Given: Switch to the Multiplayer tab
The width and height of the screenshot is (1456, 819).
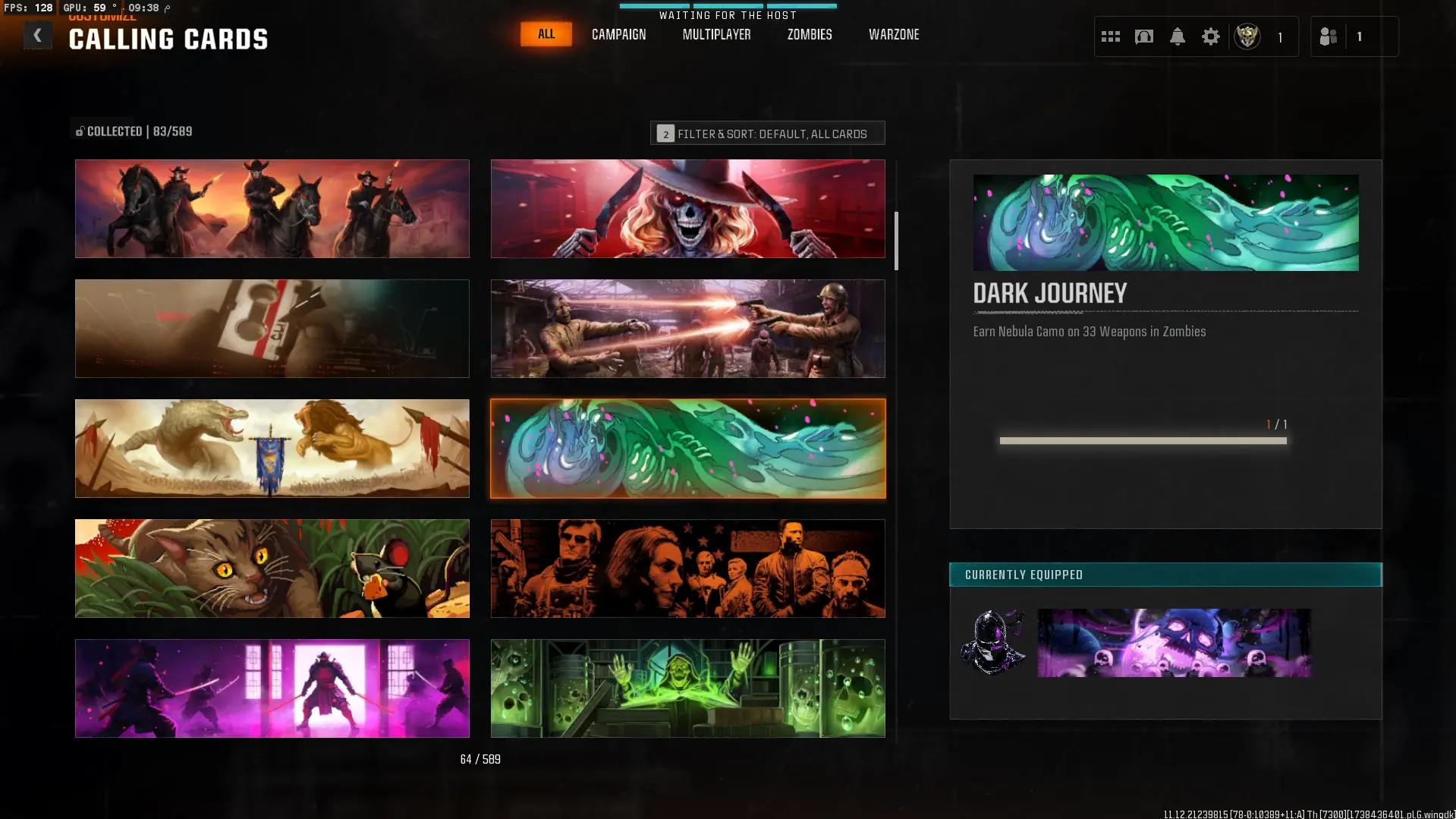Looking at the screenshot, I should [x=716, y=35].
